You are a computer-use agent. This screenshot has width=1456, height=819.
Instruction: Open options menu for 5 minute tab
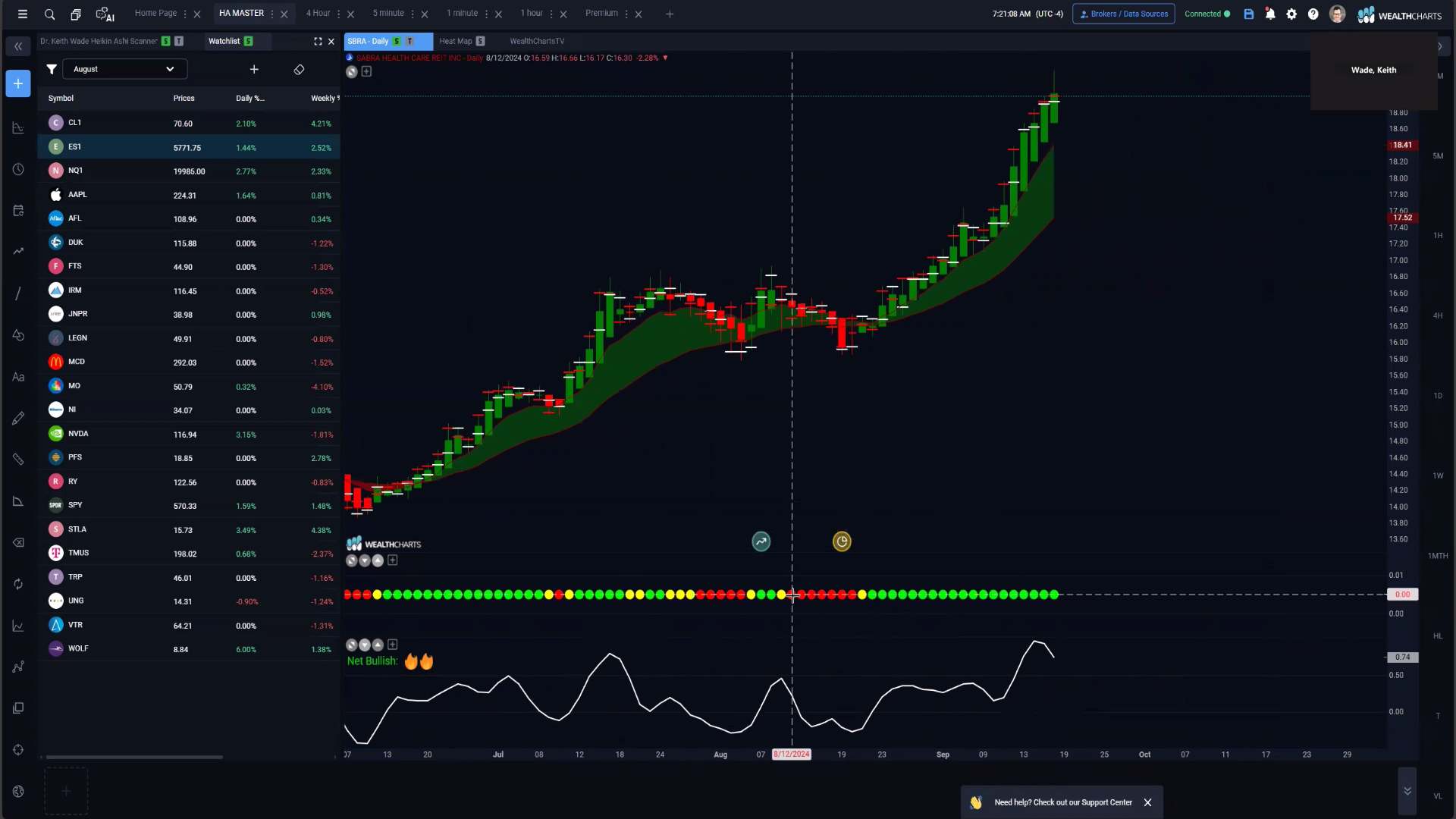pos(413,14)
